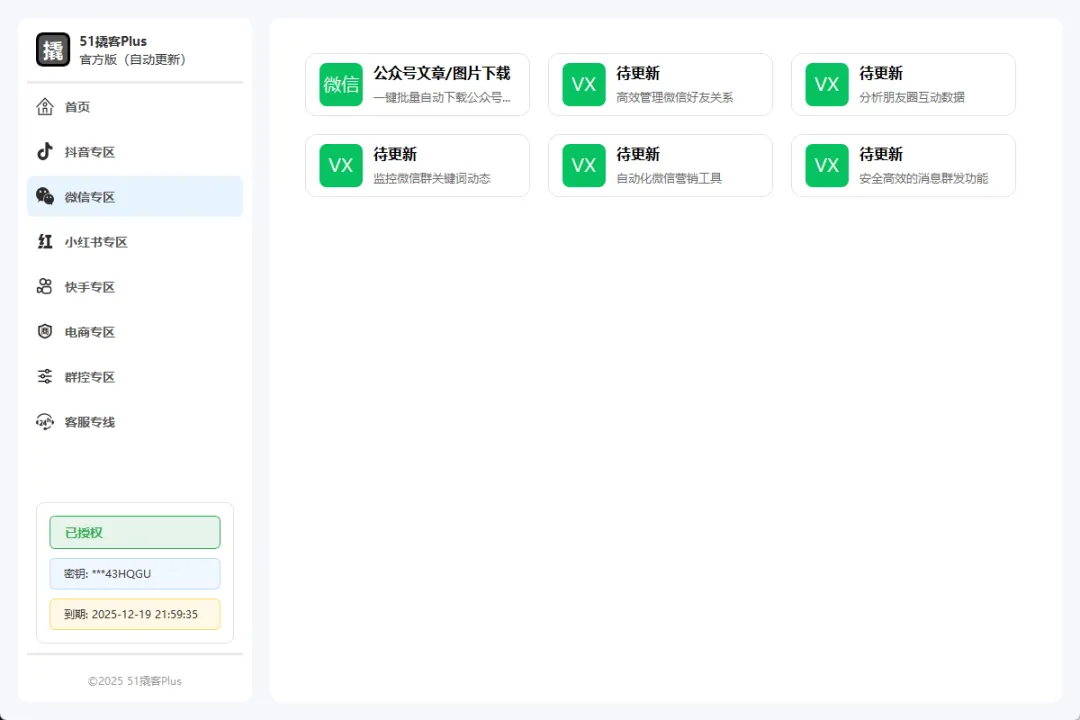Open 群控专区 in the sidebar
This screenshot has height=720, width=1080.
[x=135, y=376]
